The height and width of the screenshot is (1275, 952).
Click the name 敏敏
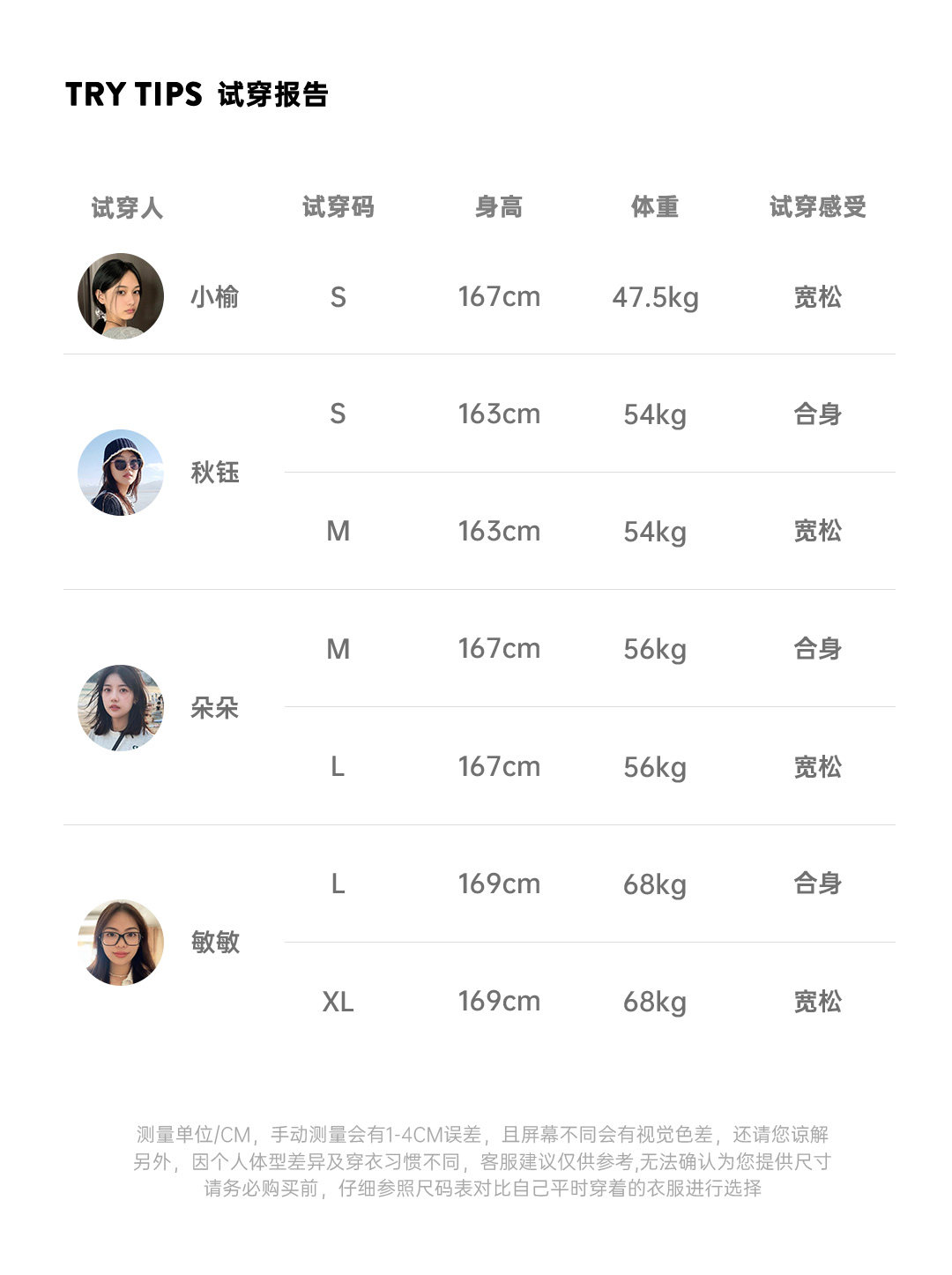pos(215,943)
